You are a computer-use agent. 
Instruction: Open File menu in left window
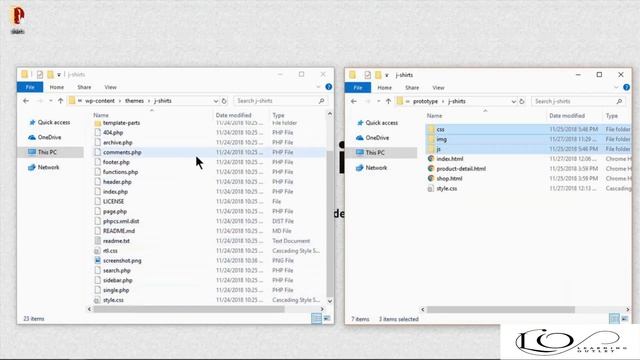click(x=30, y=87)
